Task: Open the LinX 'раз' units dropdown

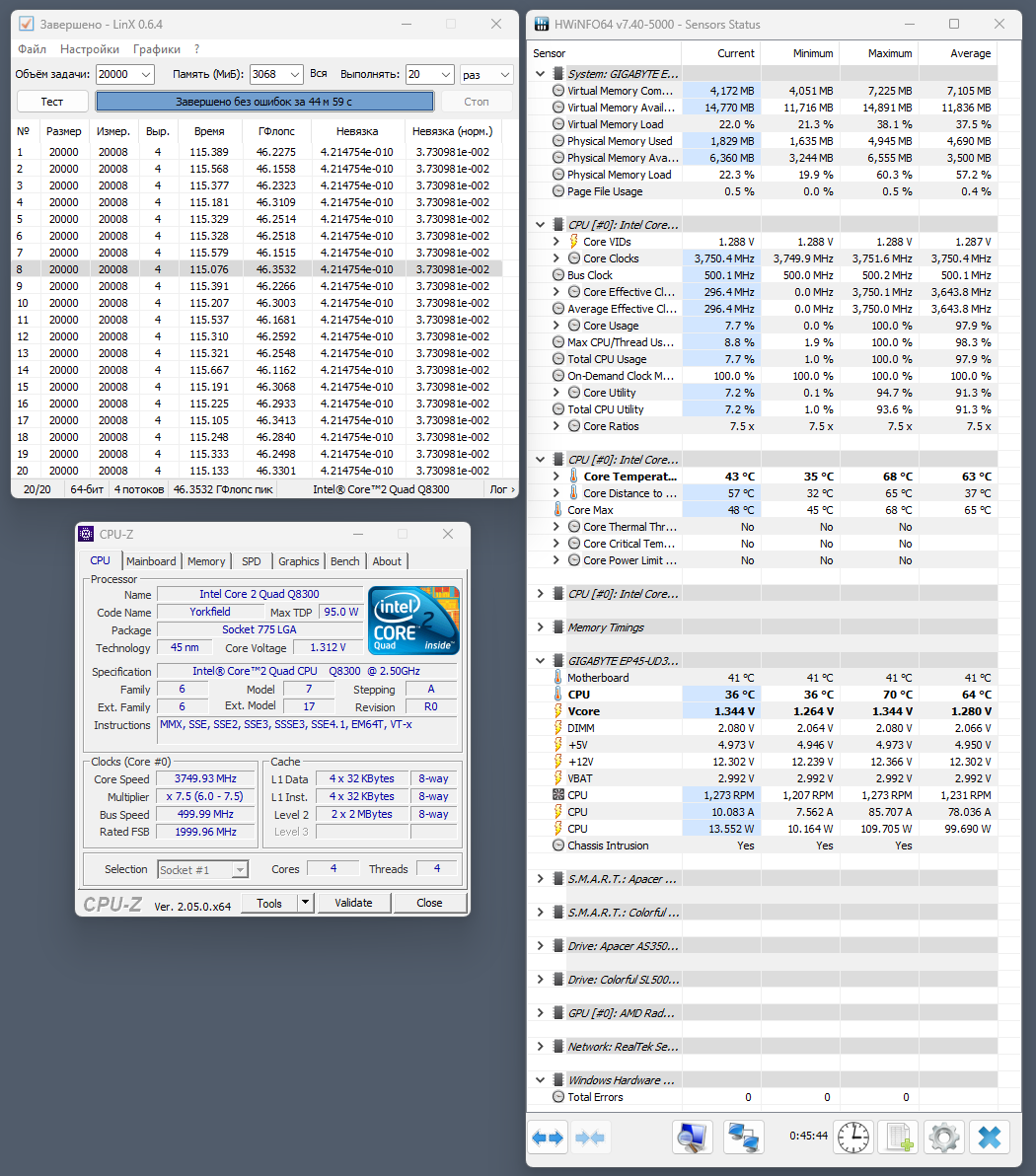Action: coord(505,74)
